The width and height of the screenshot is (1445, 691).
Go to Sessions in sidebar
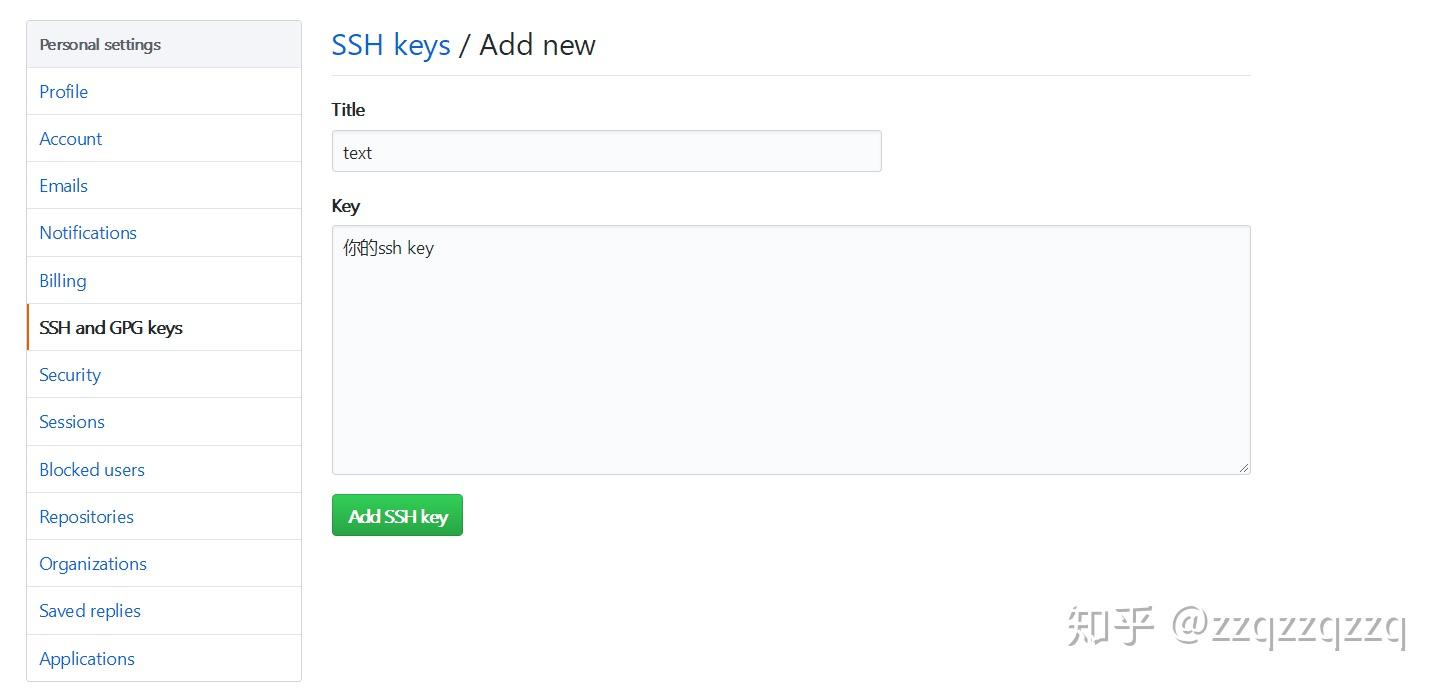pos(72,422)
